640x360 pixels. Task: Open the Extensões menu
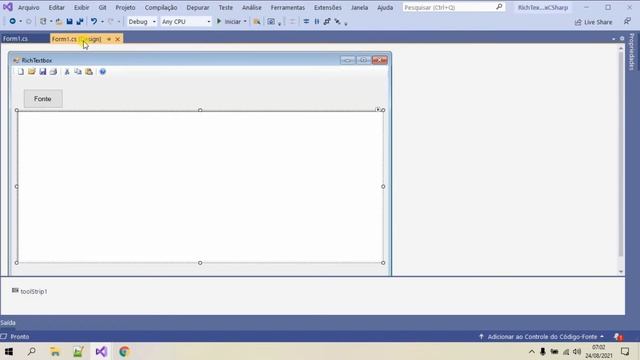point(328,7)
